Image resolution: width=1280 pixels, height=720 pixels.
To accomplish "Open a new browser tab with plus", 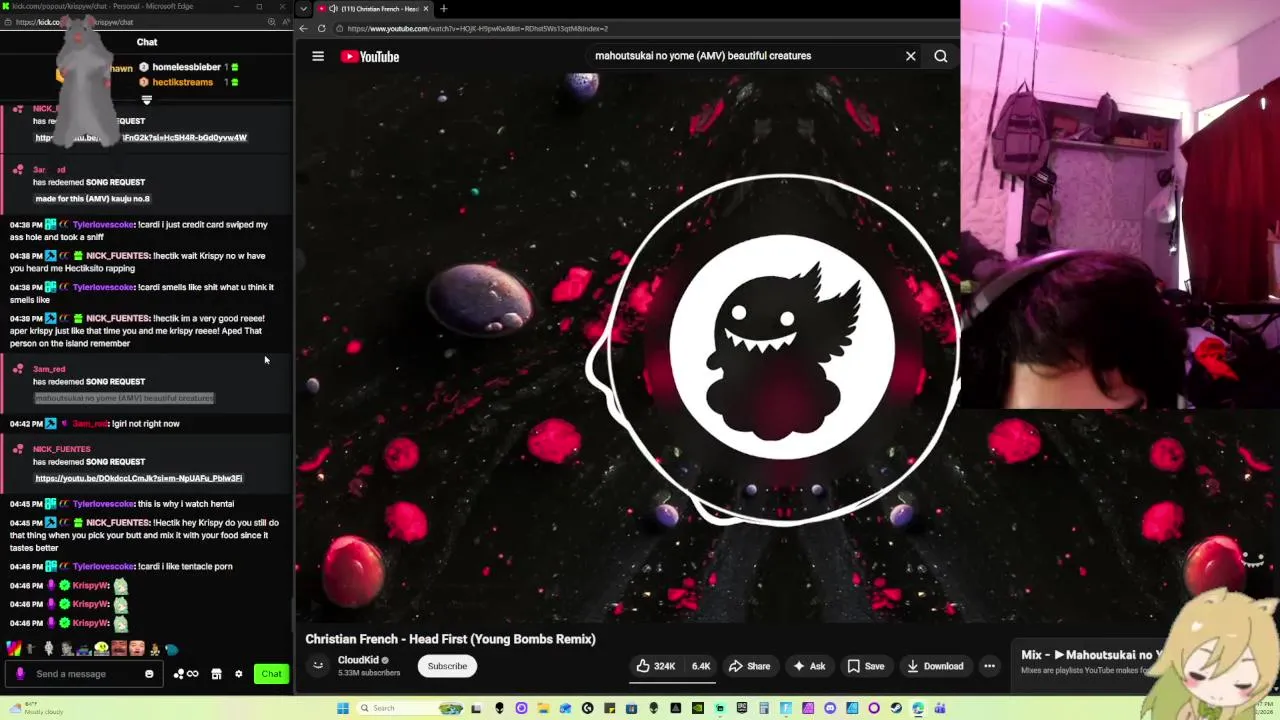I will [x=443, y=9].
